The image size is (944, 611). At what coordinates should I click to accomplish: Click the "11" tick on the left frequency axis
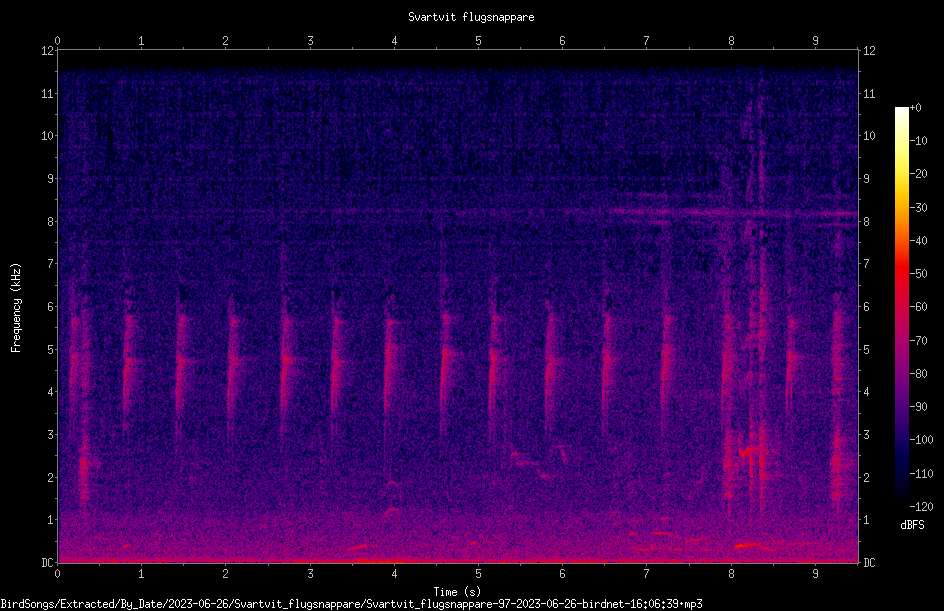tap(47, 93)
